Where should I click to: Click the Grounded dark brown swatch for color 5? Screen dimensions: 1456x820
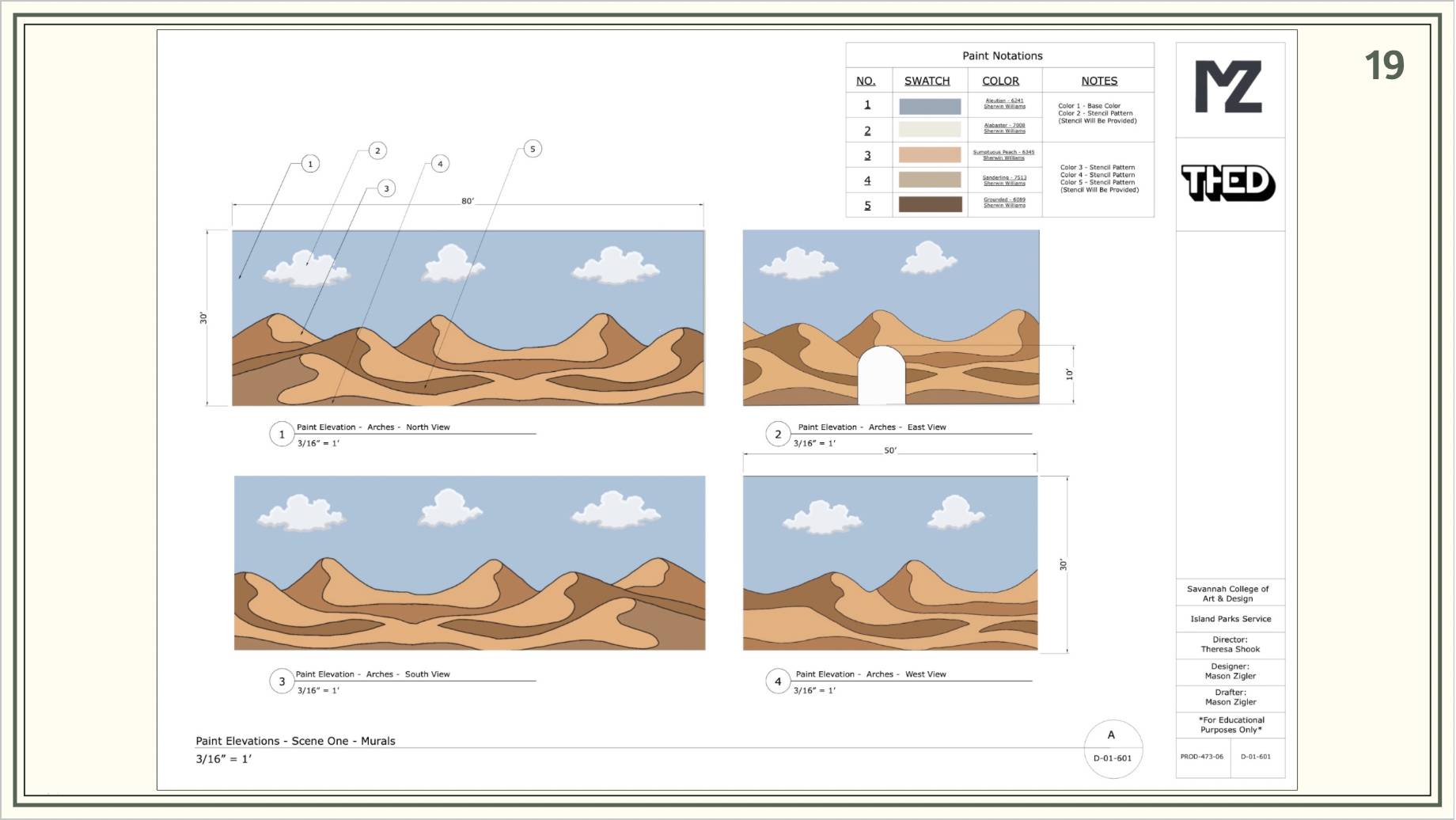pyautogui.click(x=930, y=204)
